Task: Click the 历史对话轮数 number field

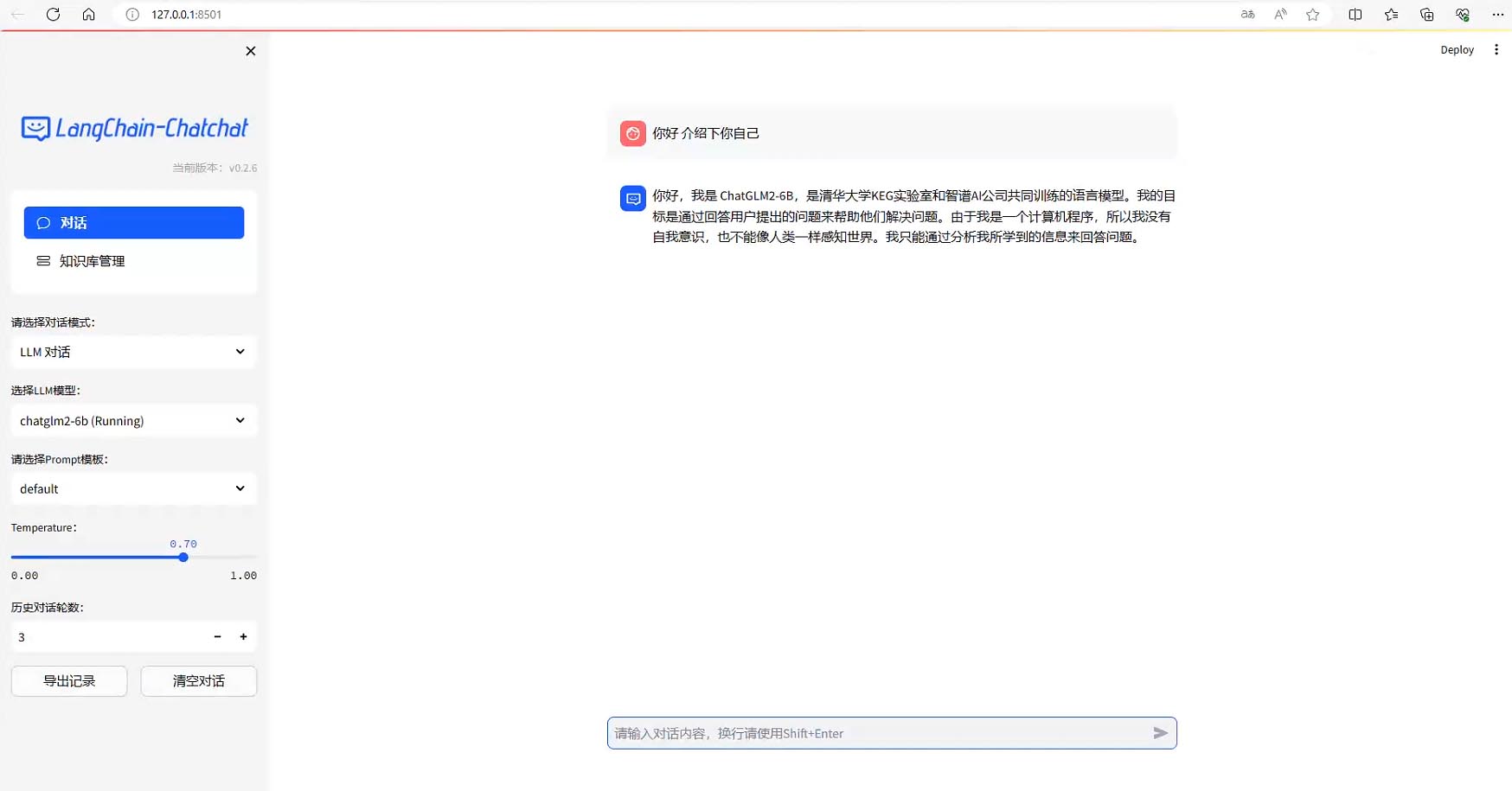Action: pos(108,637)
